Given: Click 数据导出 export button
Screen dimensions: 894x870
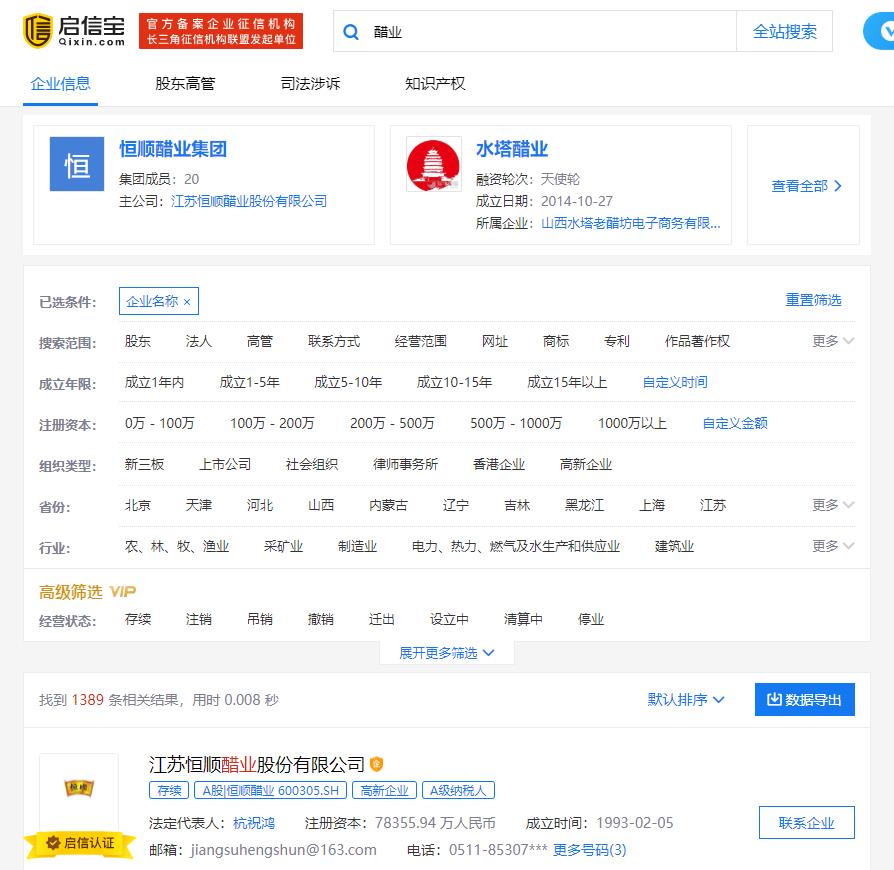Looking at the screenshot, I should 804,700.
